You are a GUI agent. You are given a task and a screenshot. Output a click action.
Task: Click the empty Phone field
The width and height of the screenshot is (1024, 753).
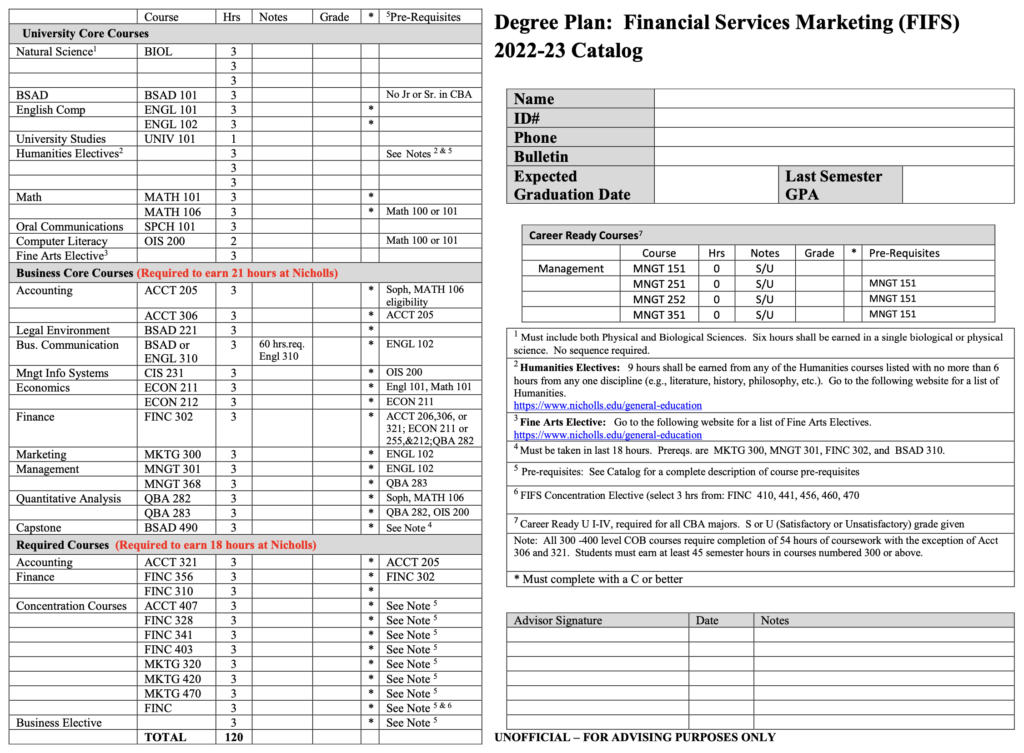pyautogui.click(x=834, y=137)
